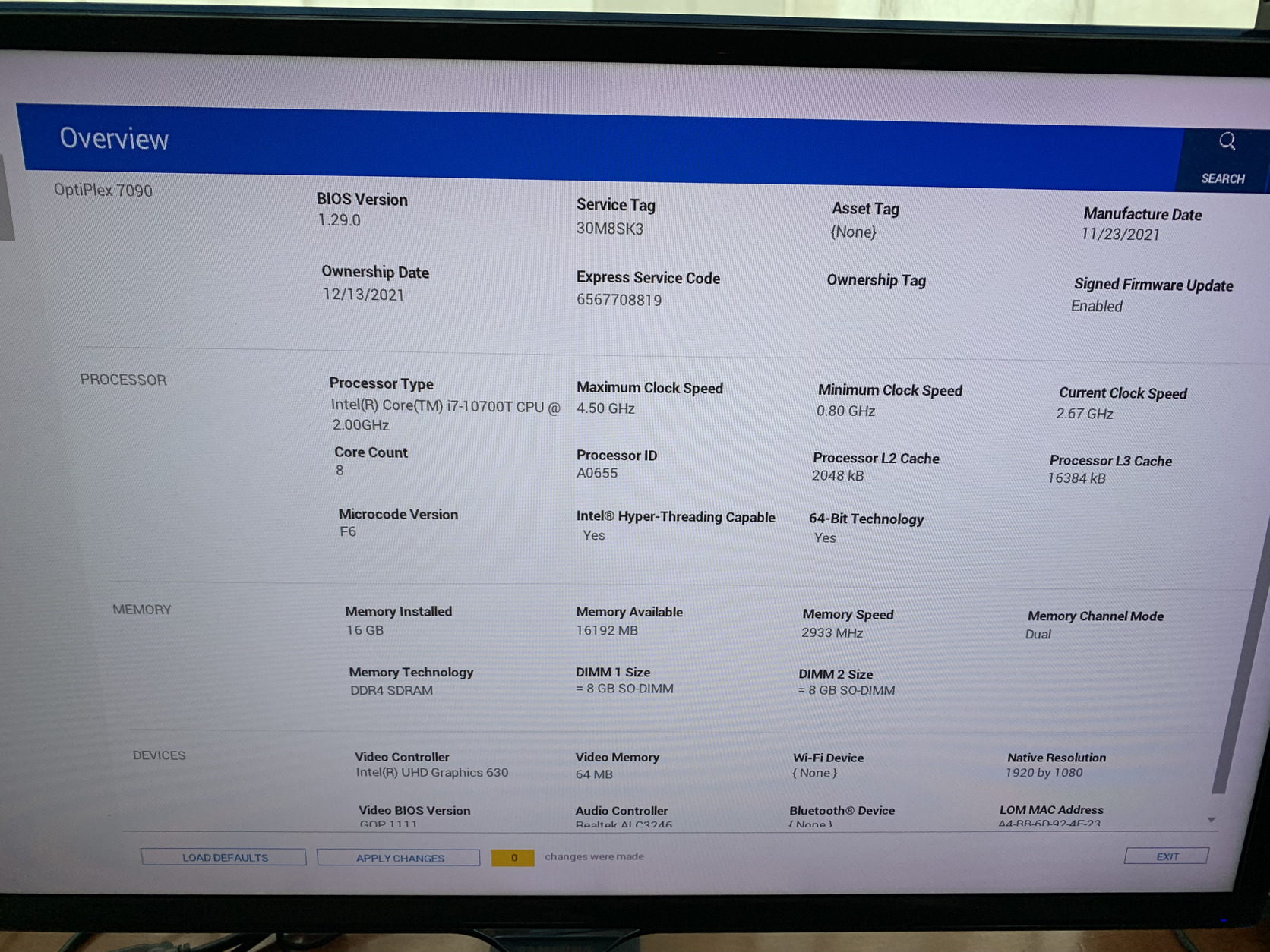Viewport: 1270px width, 952px height.
Task: Click the Ownership Tag label
Action: coord(877,280)
